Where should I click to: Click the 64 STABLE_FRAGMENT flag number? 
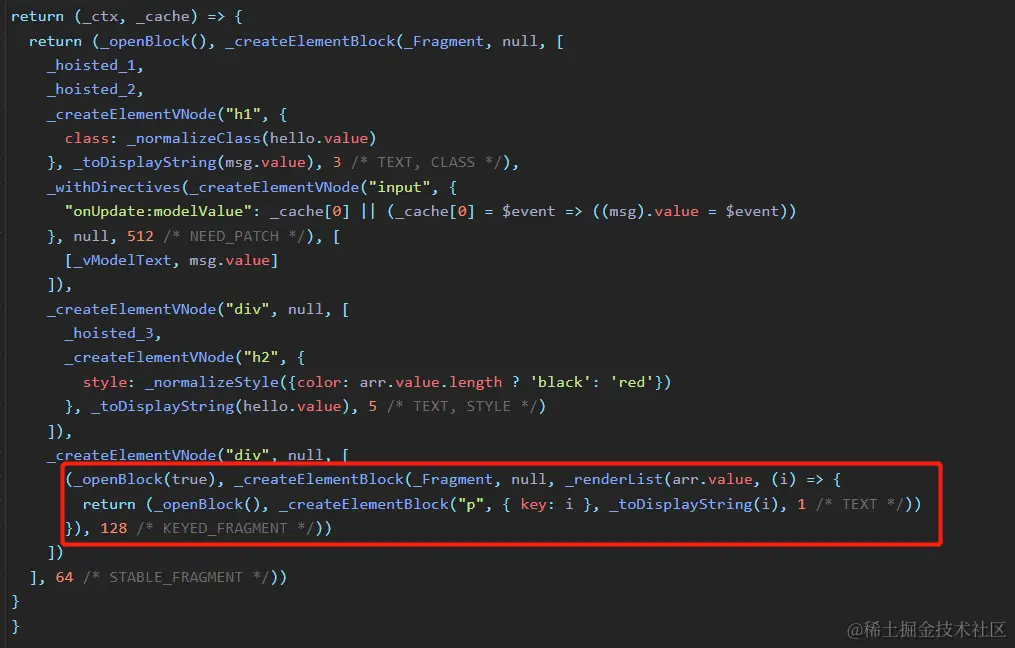pos(65,577)
